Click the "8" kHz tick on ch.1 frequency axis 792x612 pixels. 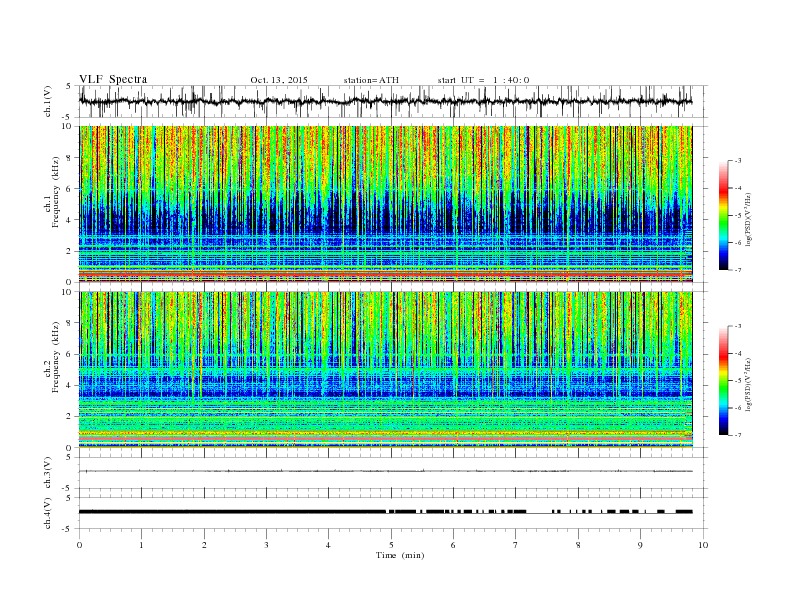70,158
